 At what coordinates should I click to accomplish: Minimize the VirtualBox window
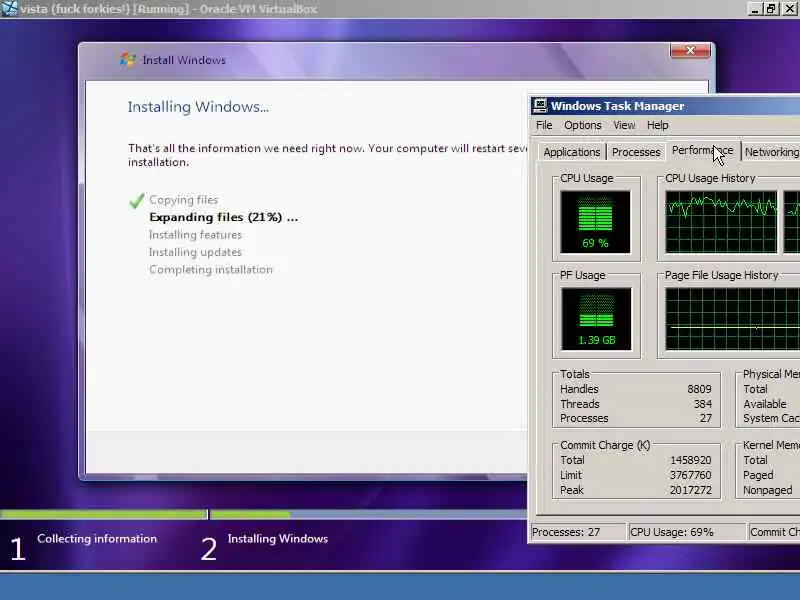(x=756, y=9)
